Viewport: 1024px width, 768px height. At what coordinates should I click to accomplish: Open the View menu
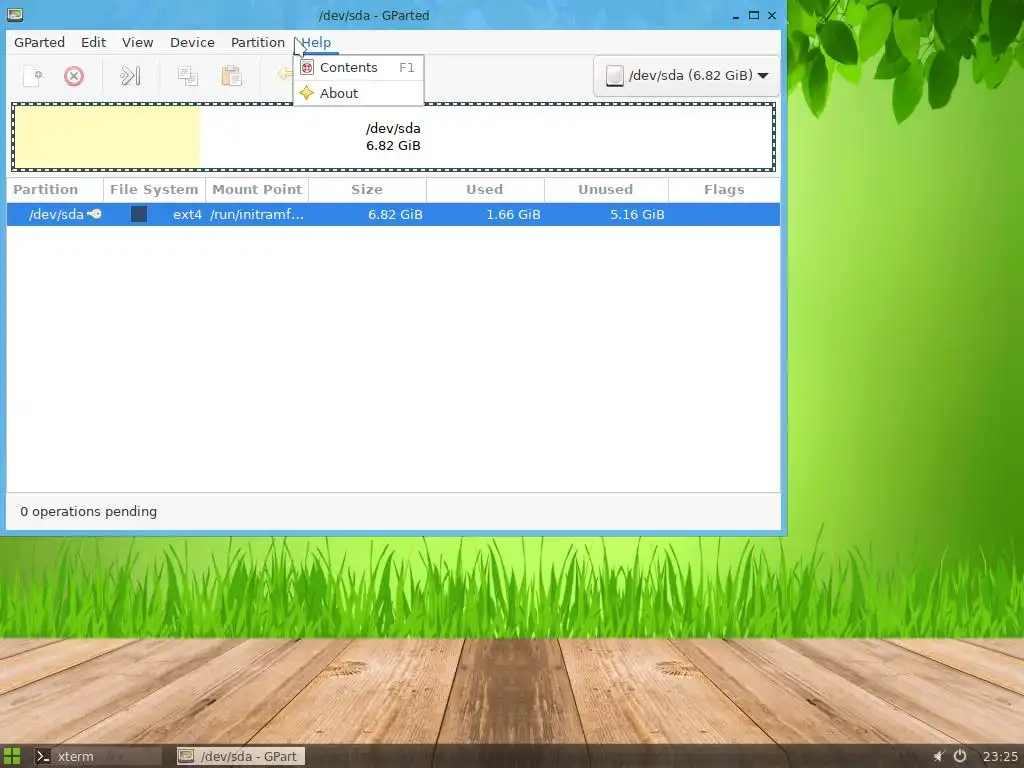[x=137, y=42]
